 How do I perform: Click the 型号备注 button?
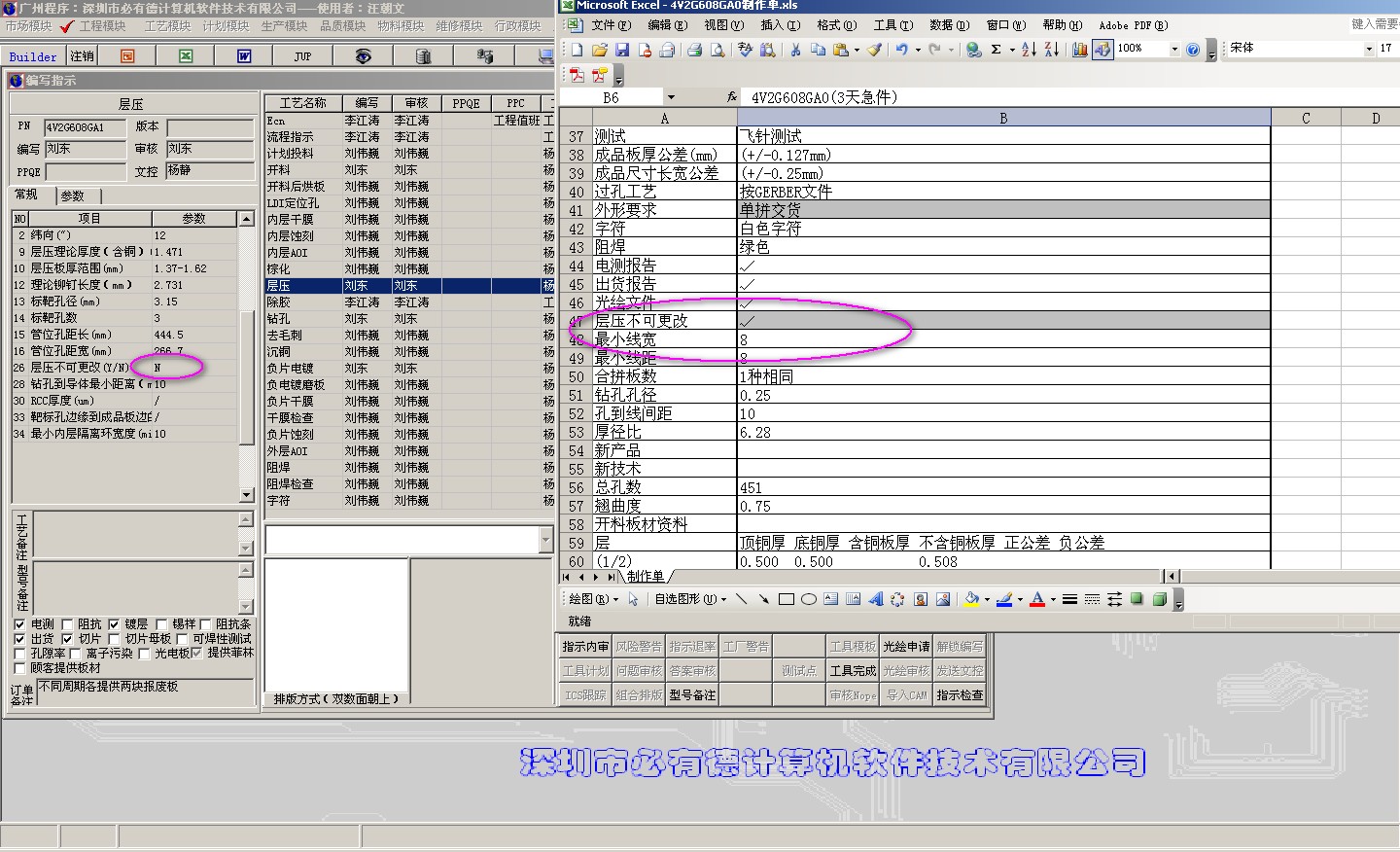pyautogui.click(x=692, y=695)
